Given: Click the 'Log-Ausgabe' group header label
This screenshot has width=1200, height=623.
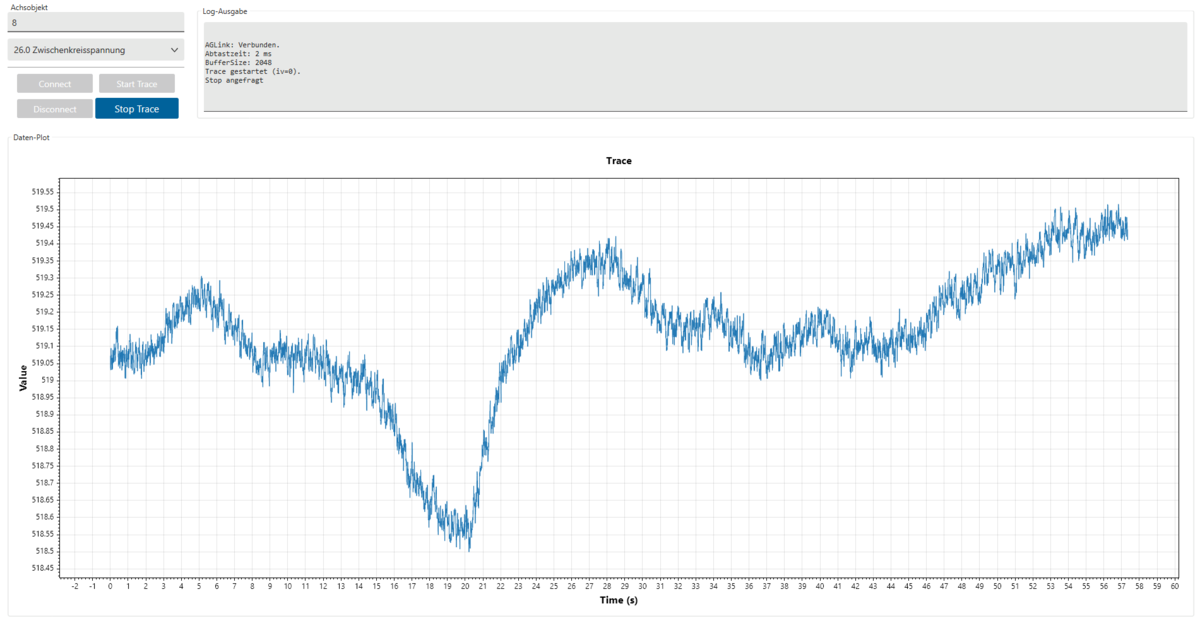Looking at the screenshot, I should point(225,11).
